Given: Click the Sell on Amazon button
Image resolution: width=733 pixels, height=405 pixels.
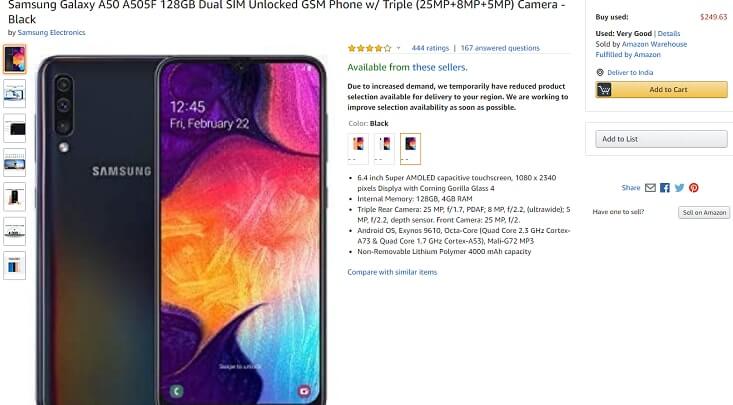Looking at the screenshot, I should 704,212.
